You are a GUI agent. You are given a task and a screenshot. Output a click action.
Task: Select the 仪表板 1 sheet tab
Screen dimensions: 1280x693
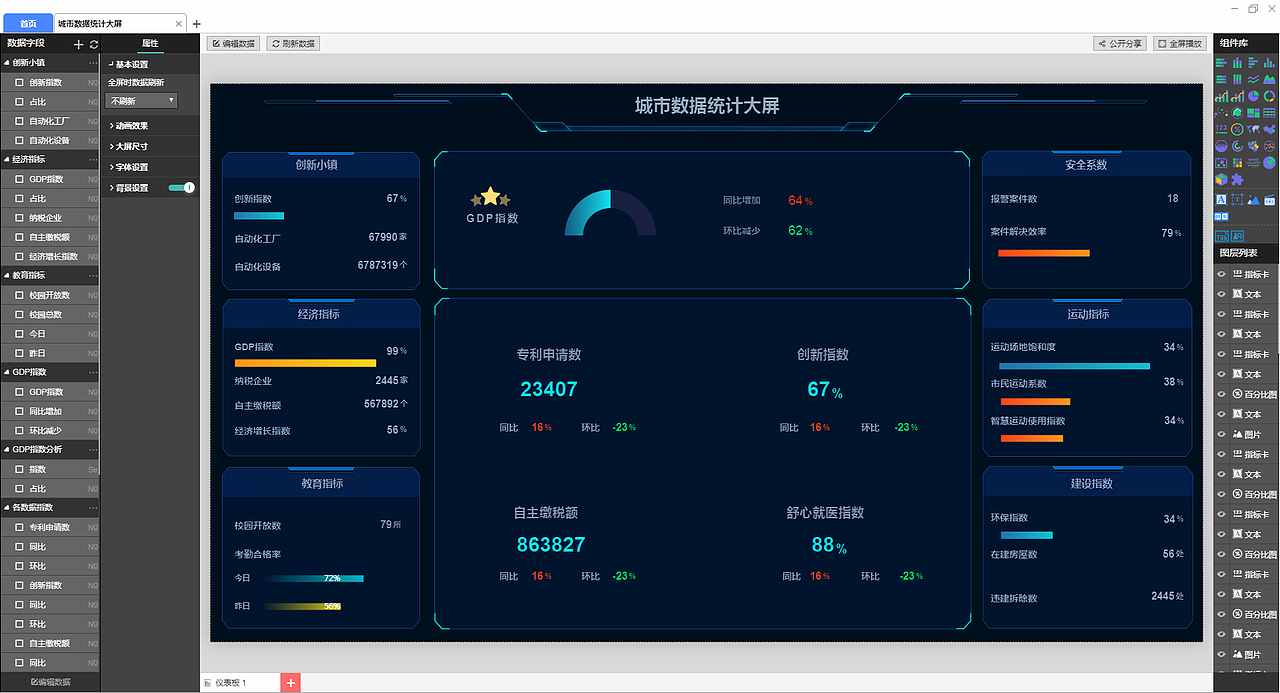point(240,683)
